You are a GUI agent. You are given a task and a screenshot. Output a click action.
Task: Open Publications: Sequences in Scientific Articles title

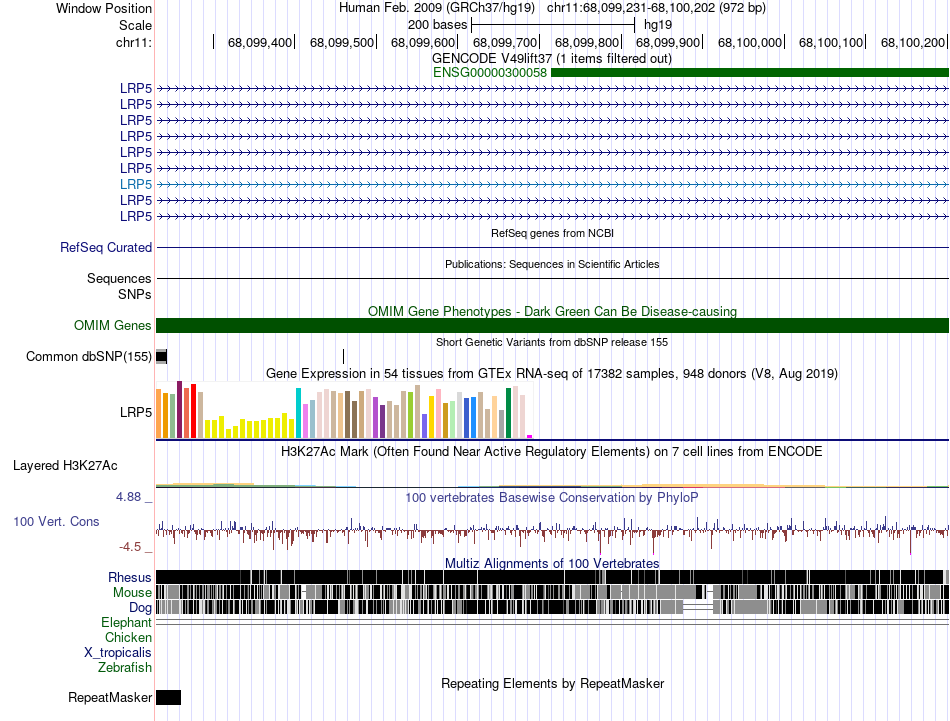(552, 264)
